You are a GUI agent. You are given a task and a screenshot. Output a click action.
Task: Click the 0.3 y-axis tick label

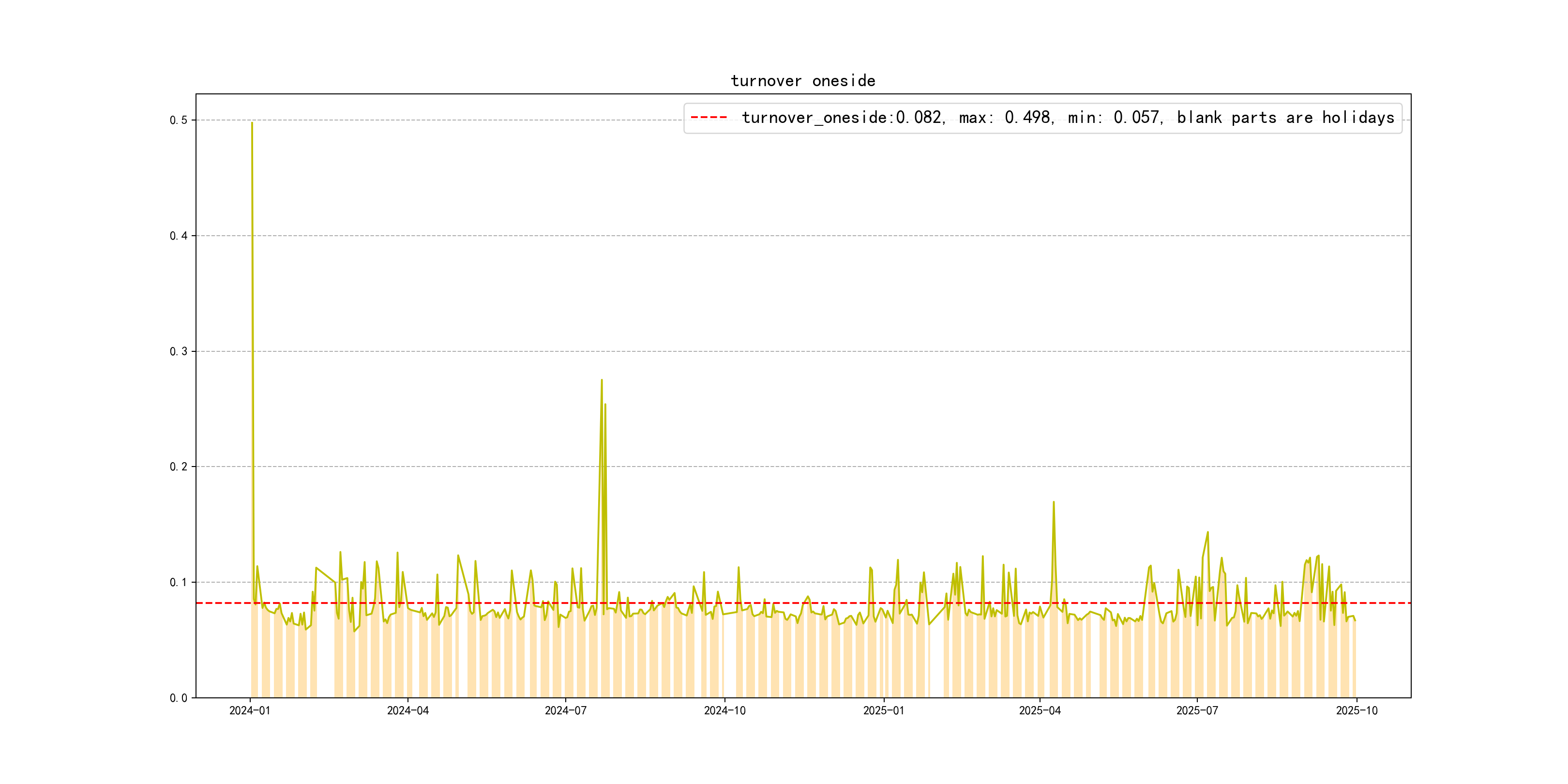pyautogui.click(x=179, y=352)
